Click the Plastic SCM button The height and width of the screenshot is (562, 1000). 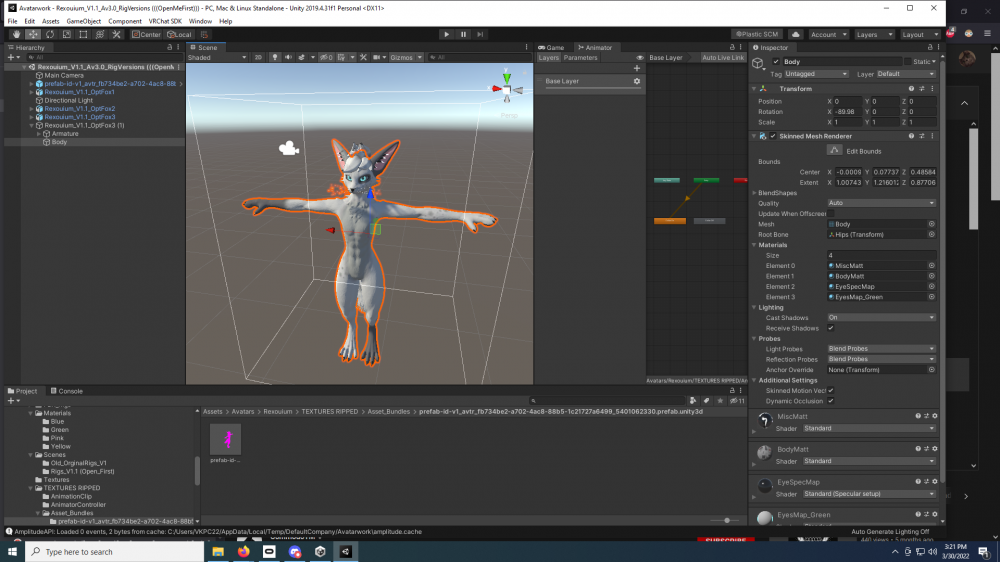[757, 34]
